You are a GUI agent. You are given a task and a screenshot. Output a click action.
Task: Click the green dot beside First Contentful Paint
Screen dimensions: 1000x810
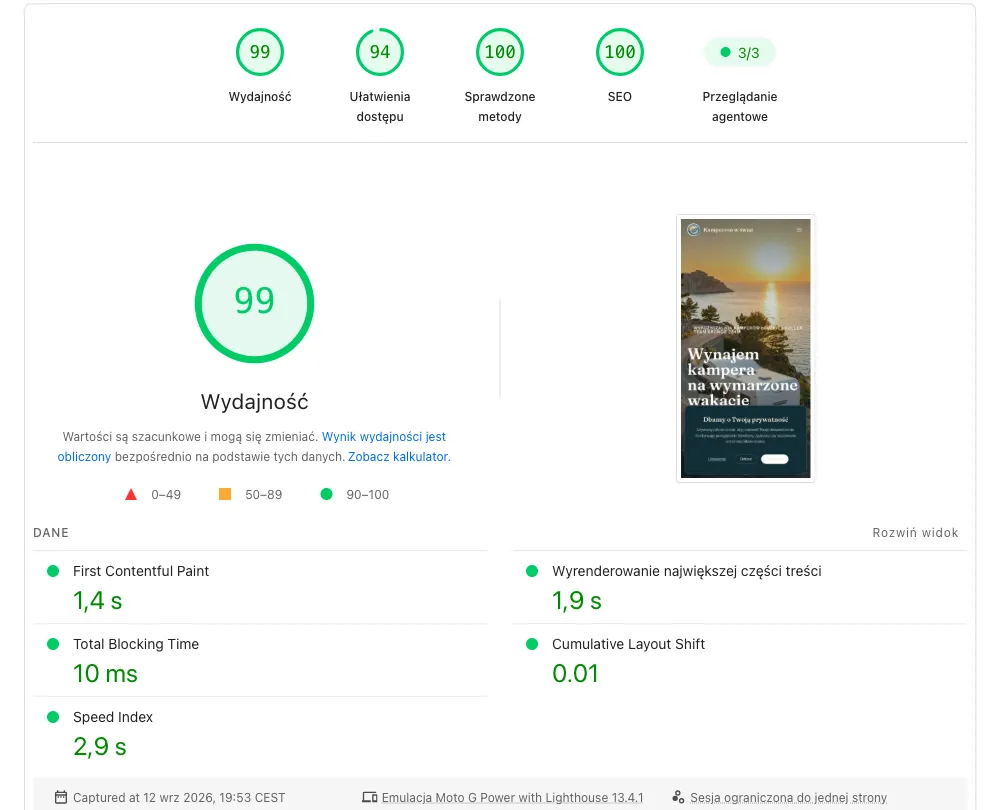coord(53,571)
